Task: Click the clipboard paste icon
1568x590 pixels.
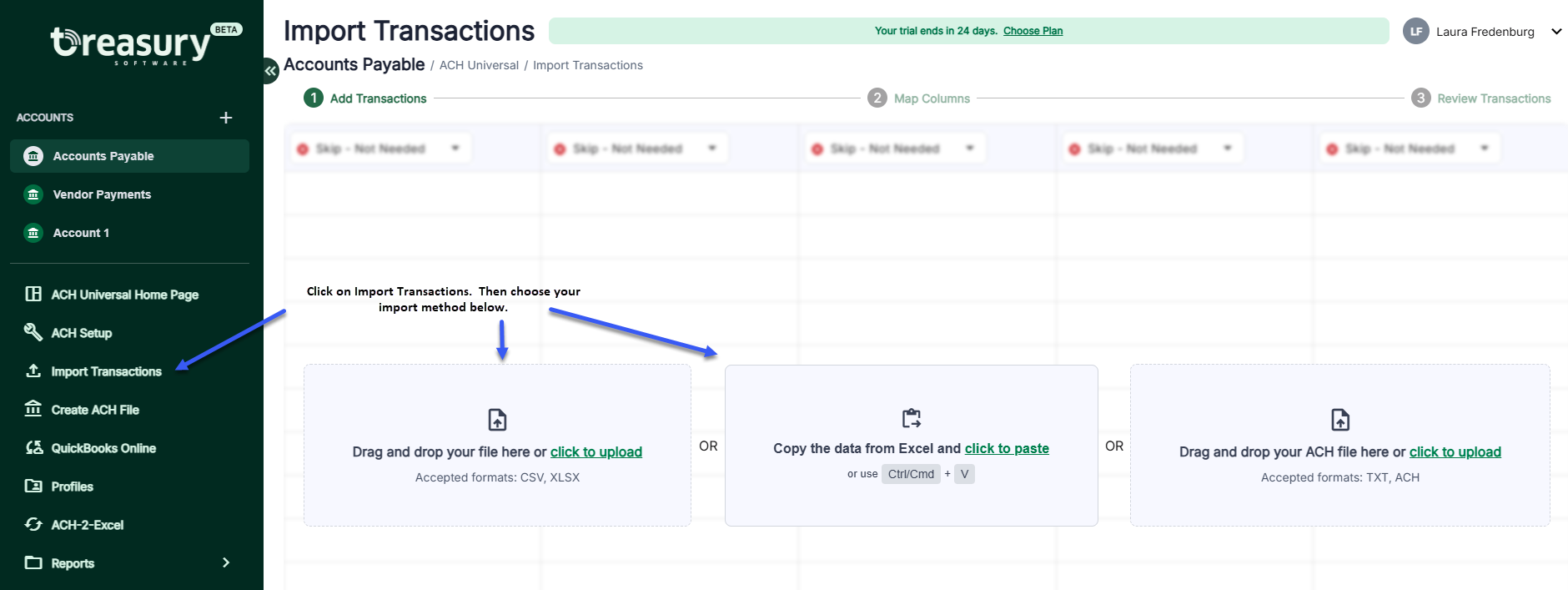Action: (x=911, y=418)
